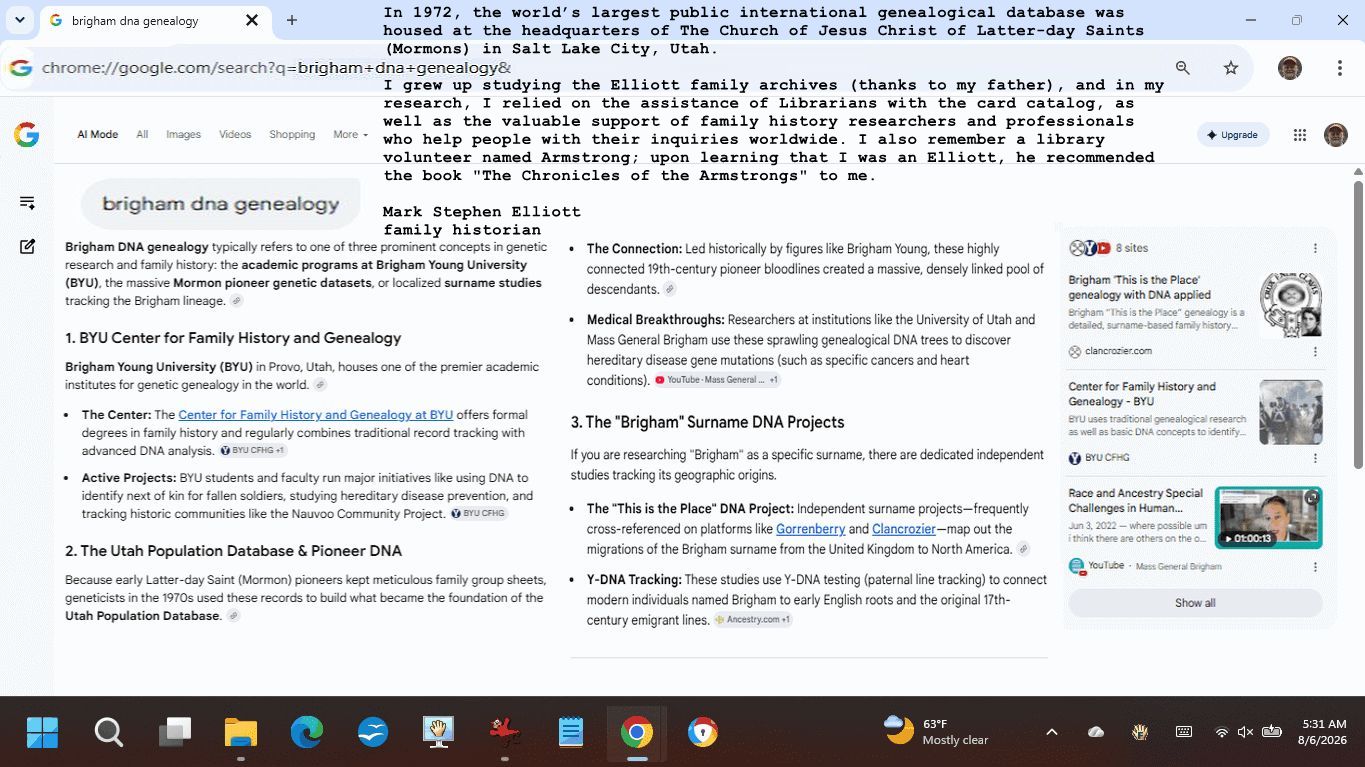The image size is (1365, 767).
Task: Open the 'BYU CFHG' chip after Nauvoo Community Project
Action: click(479, 514)
